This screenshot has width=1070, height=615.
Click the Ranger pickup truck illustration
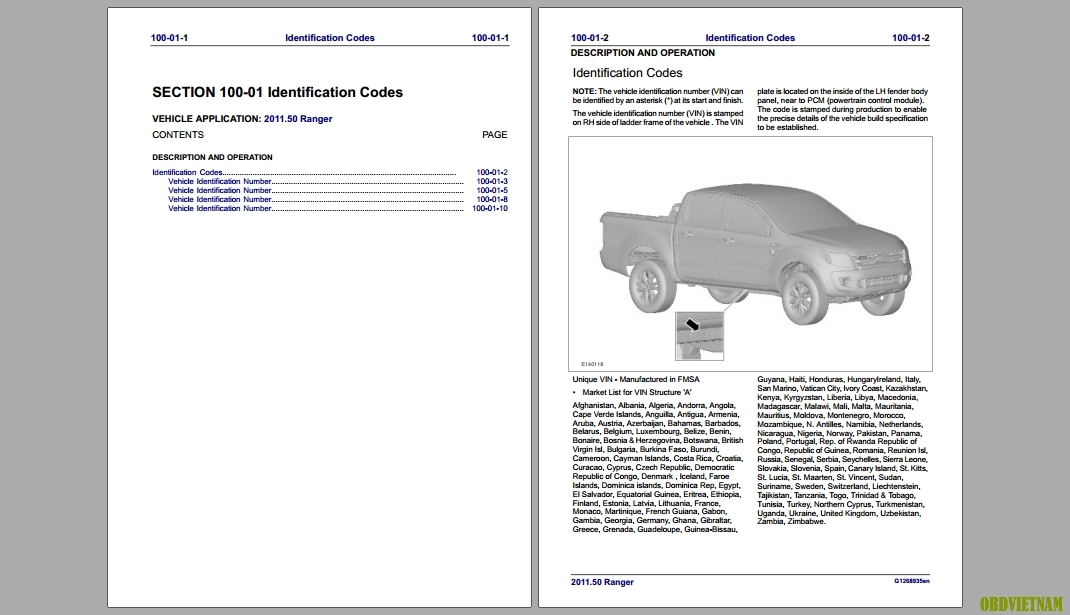coord(755,254)
